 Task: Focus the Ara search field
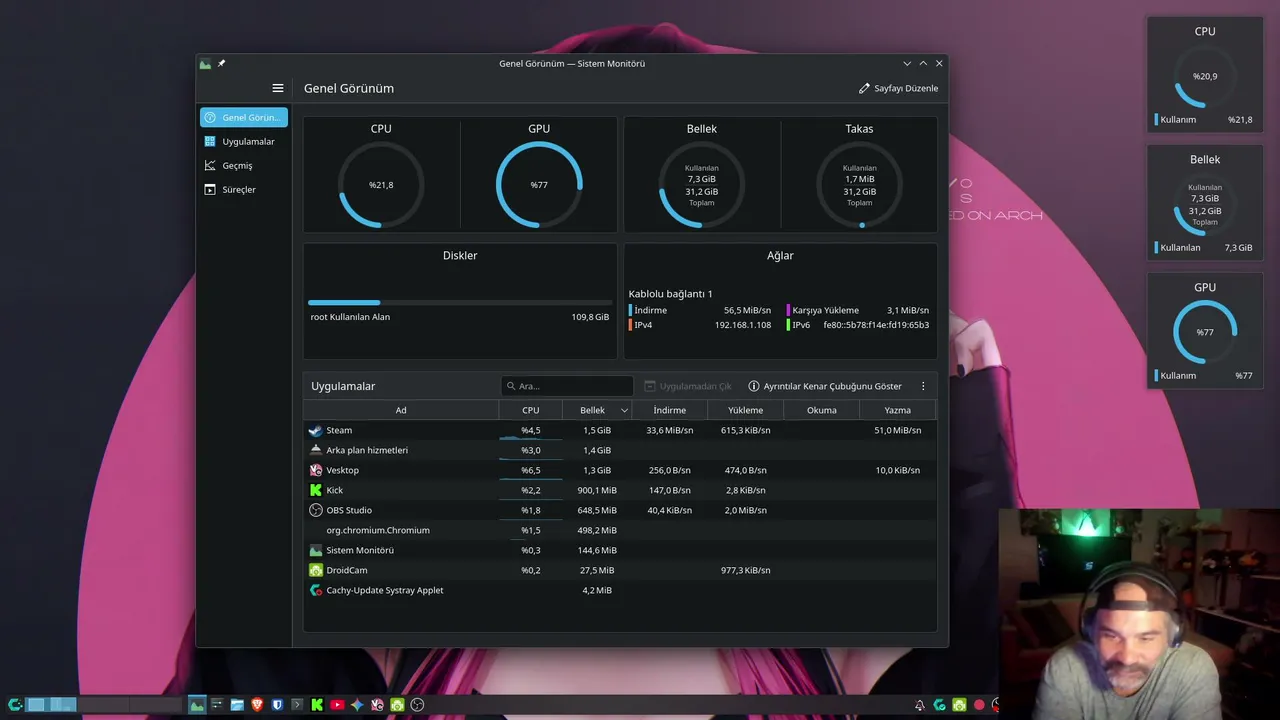pos(567,386)
